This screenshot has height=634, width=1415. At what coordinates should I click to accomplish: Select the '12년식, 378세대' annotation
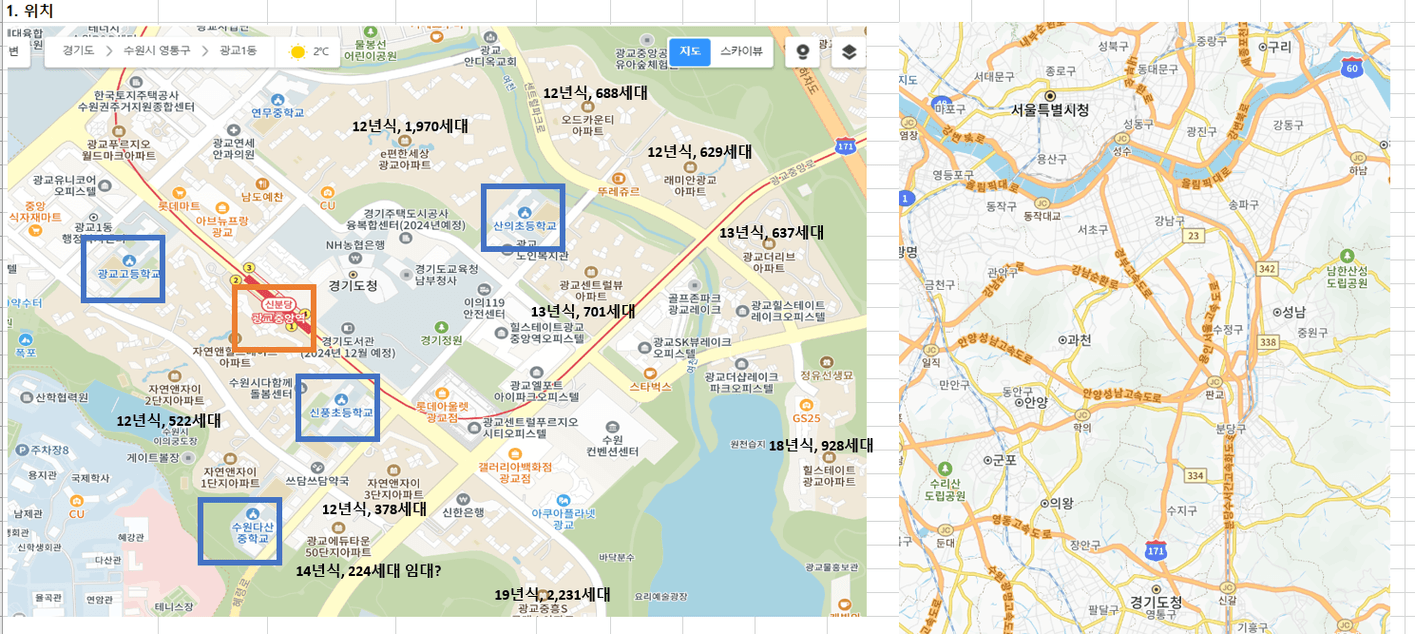click(375, 509)
